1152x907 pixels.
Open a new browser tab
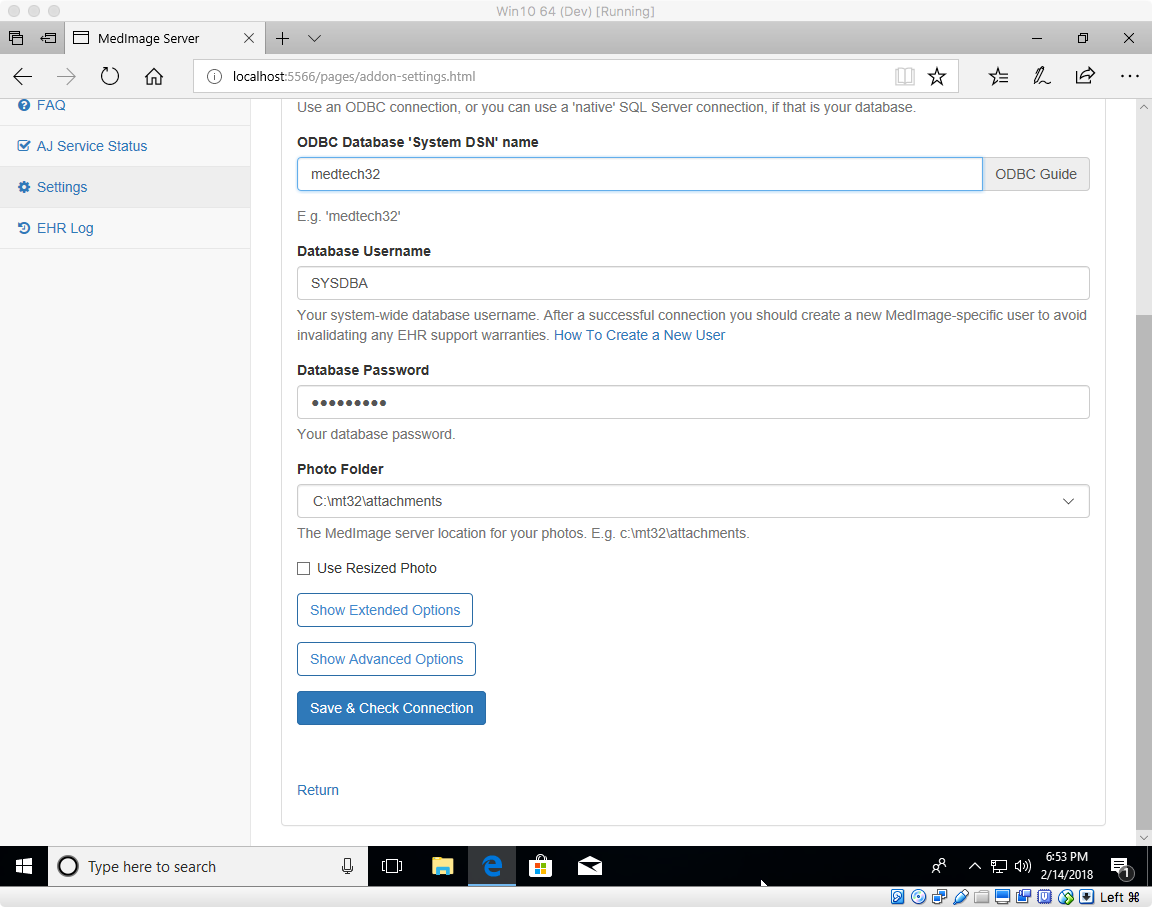(x=282, y=38)
